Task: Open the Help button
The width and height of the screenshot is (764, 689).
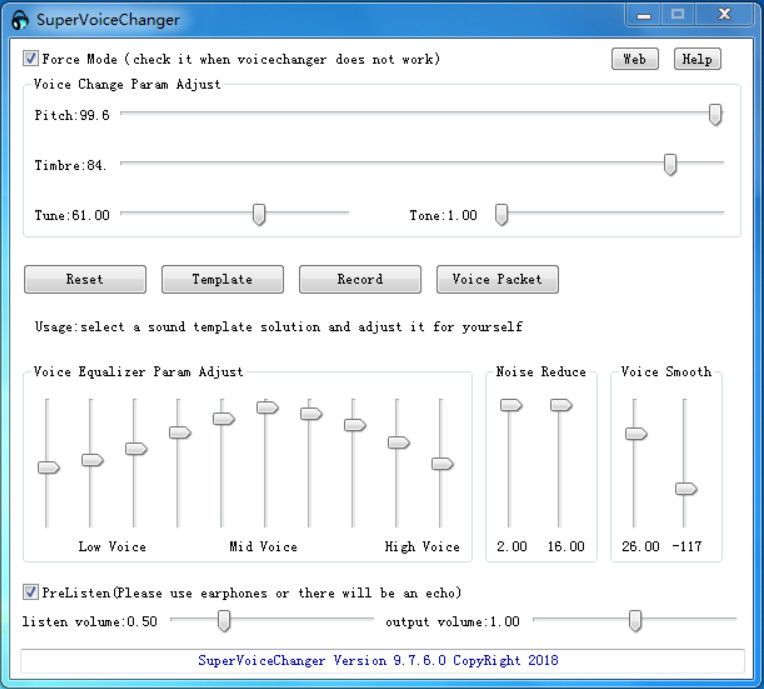Action: coord(697,59)
